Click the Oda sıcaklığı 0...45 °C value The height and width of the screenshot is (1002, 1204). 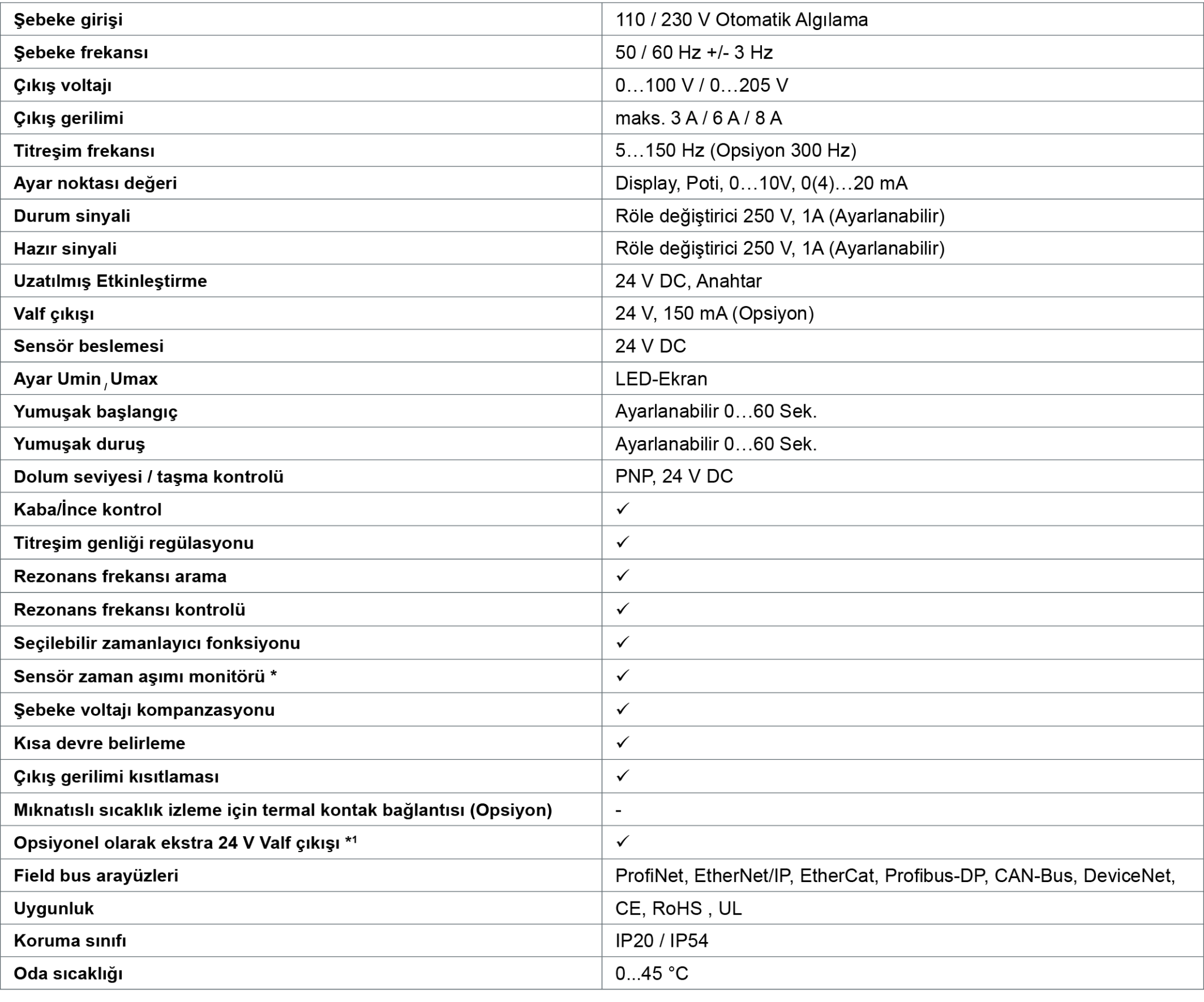(651, 974)
